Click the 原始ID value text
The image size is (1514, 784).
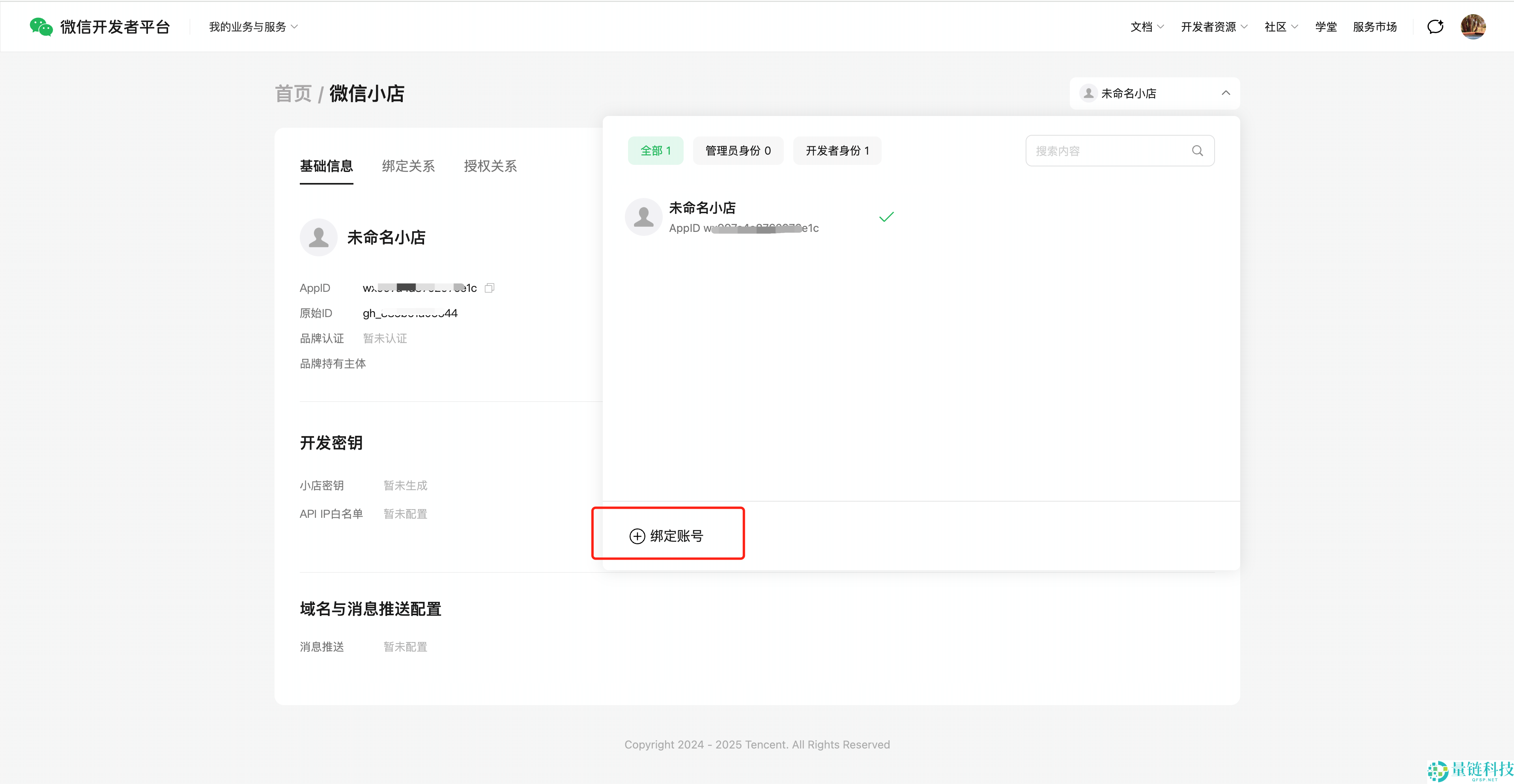tap(410, 313)
